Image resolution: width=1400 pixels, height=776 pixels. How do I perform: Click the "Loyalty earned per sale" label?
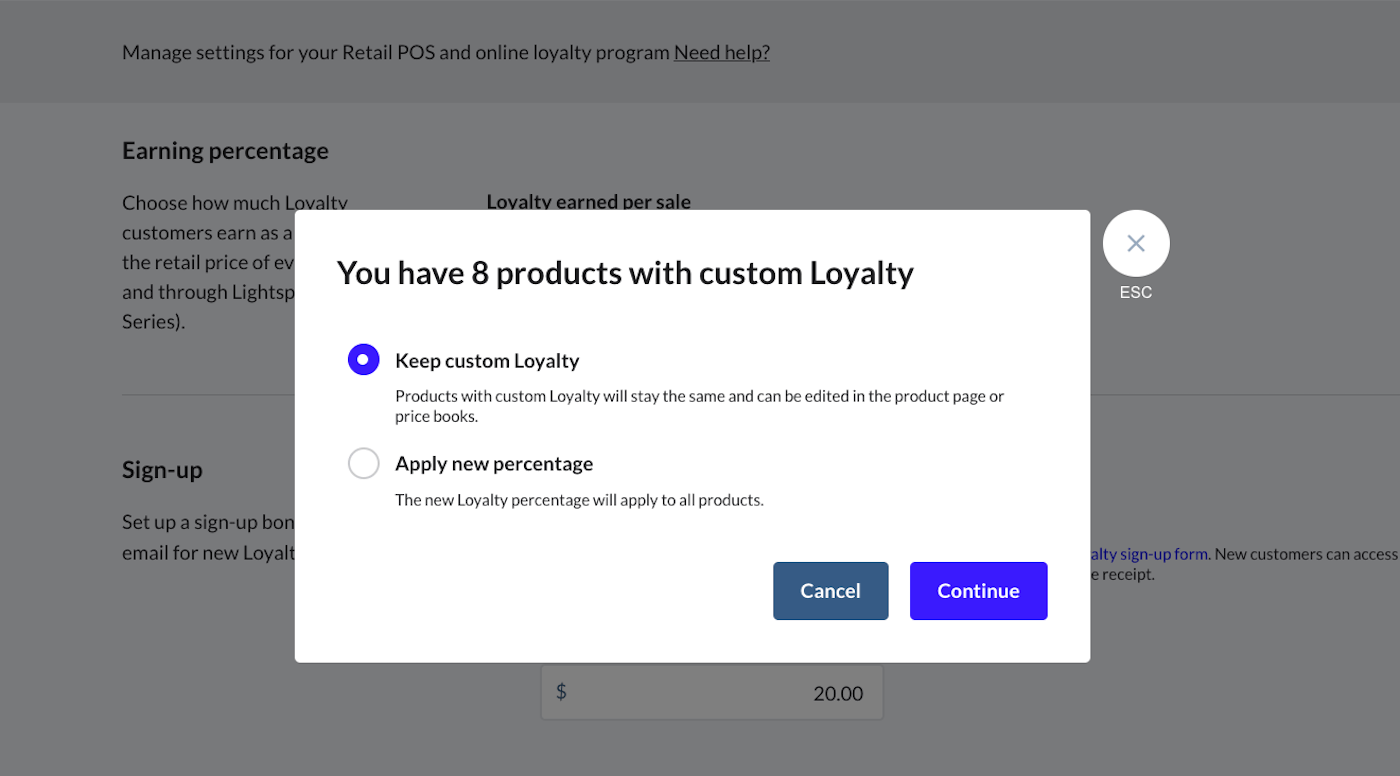(x=588, y=201)
